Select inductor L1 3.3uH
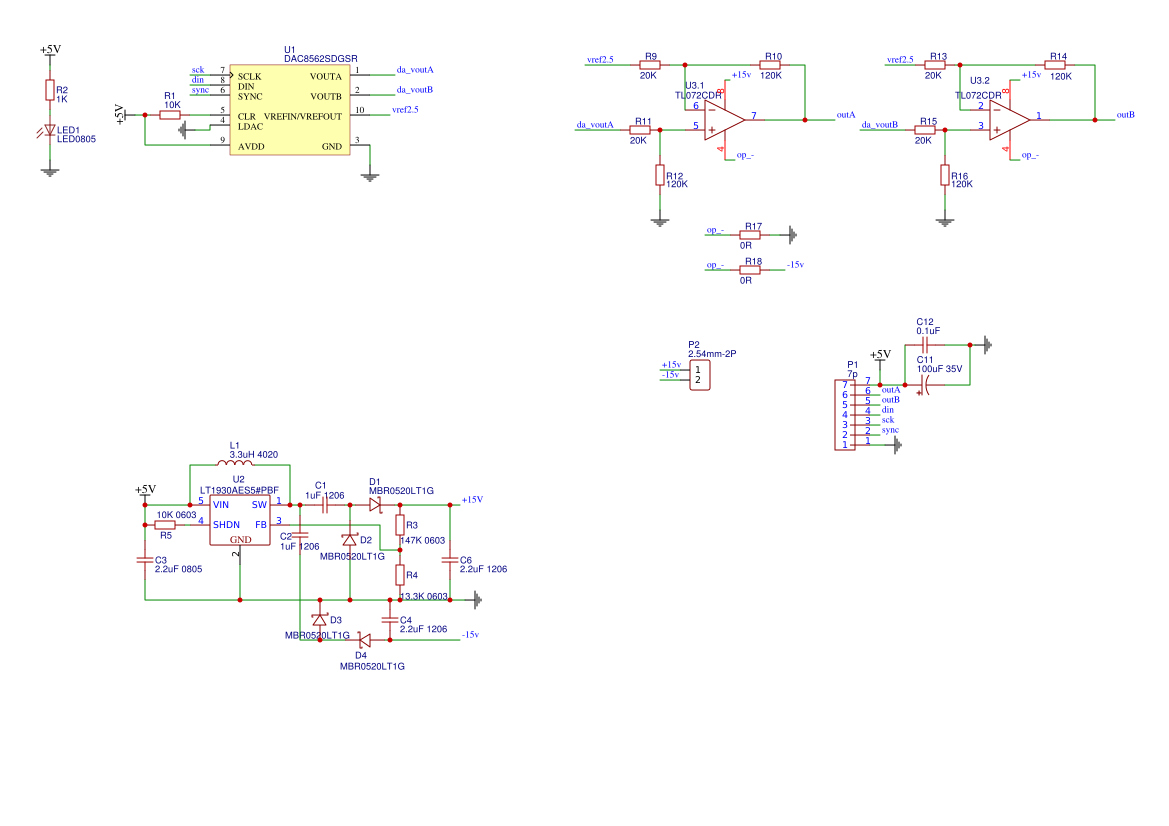This screenshot has width=1169, height=826. [x=235, y=464]
